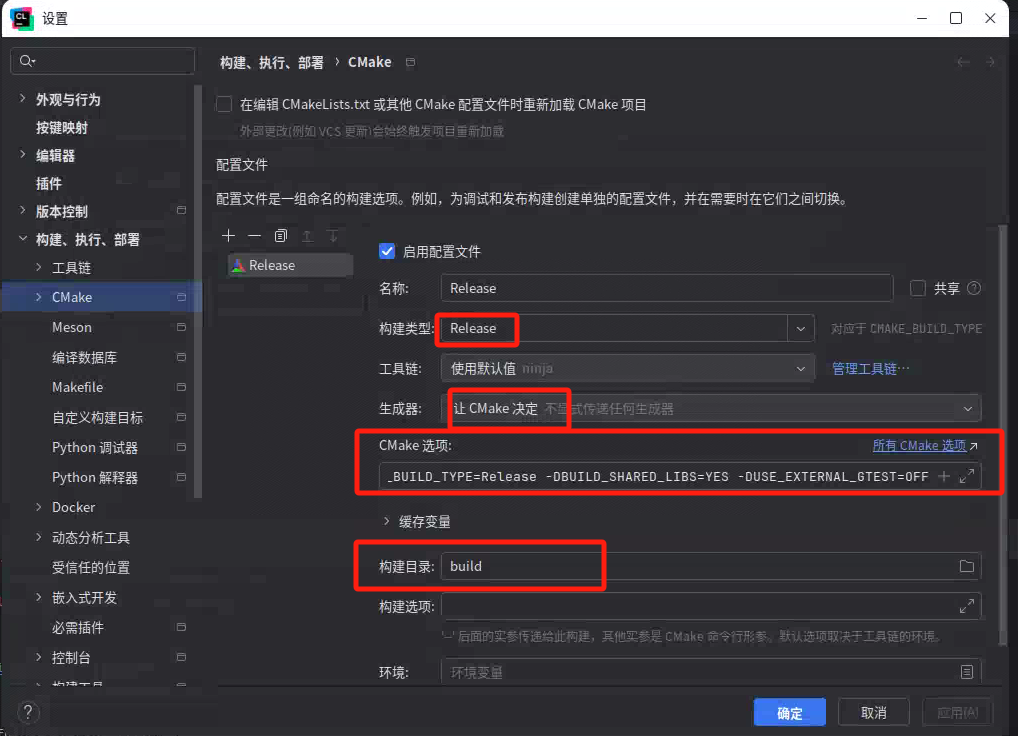Screen dimensions: 1018x736
Task: Open folder browser for 构建目录 field
Action: pyautogui.click(x=967, y=566)
